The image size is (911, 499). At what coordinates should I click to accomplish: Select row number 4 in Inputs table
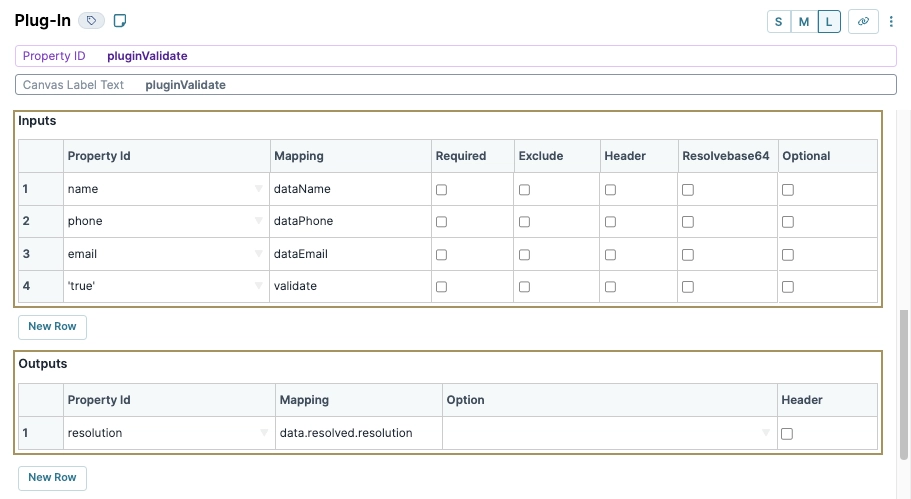coord(41,286)
